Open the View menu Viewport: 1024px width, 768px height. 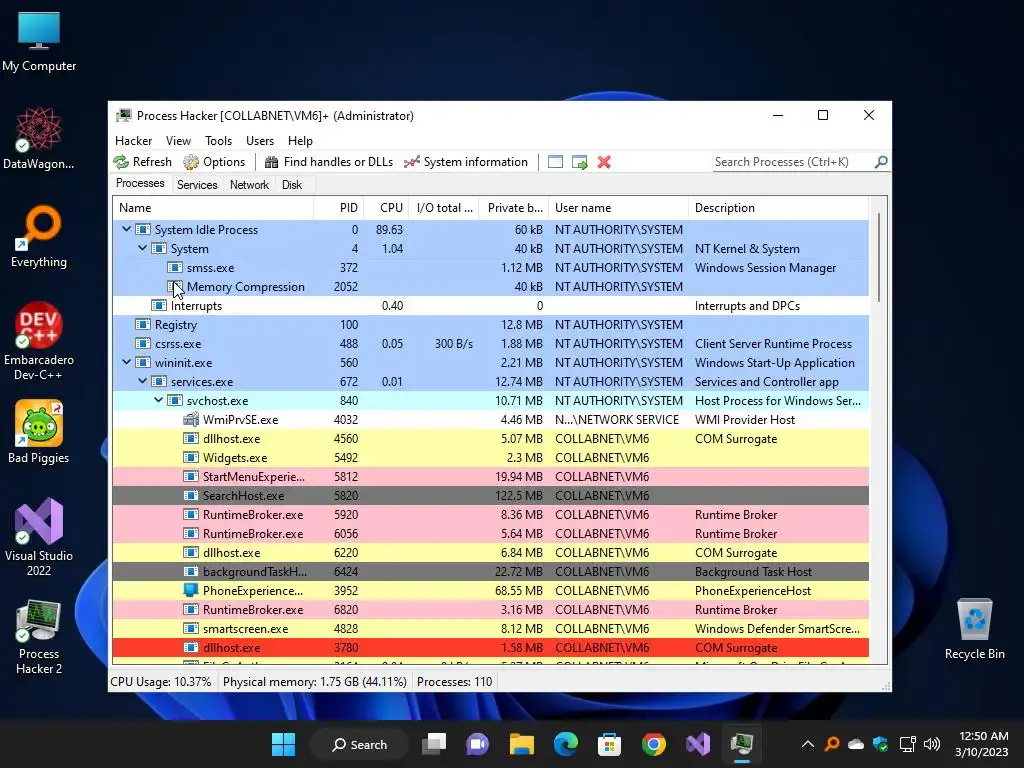coord(178,140)
